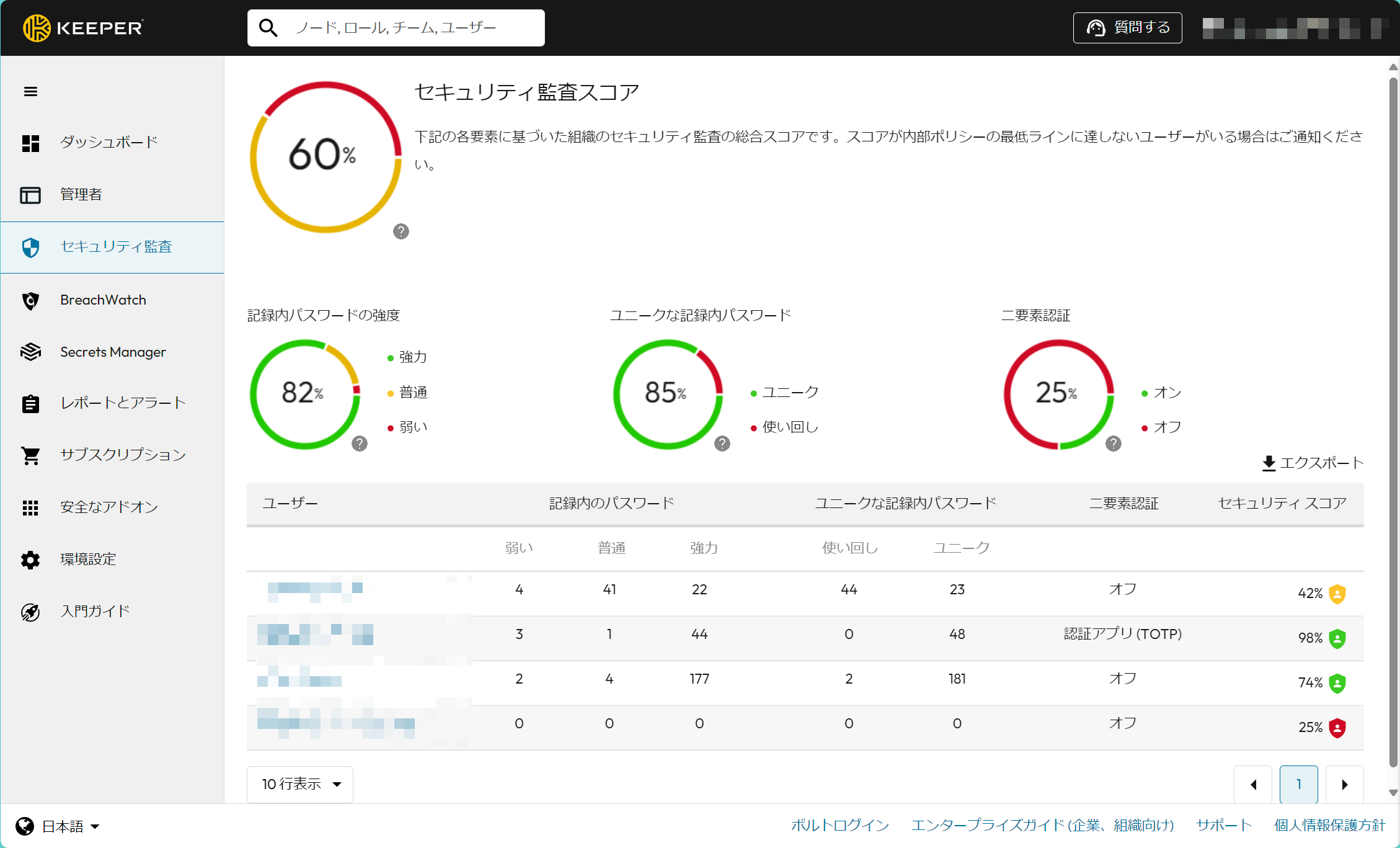1400x848 pixels.
Task: Open 管理者 from the sidebar menu
Action: tap(81, 195)
